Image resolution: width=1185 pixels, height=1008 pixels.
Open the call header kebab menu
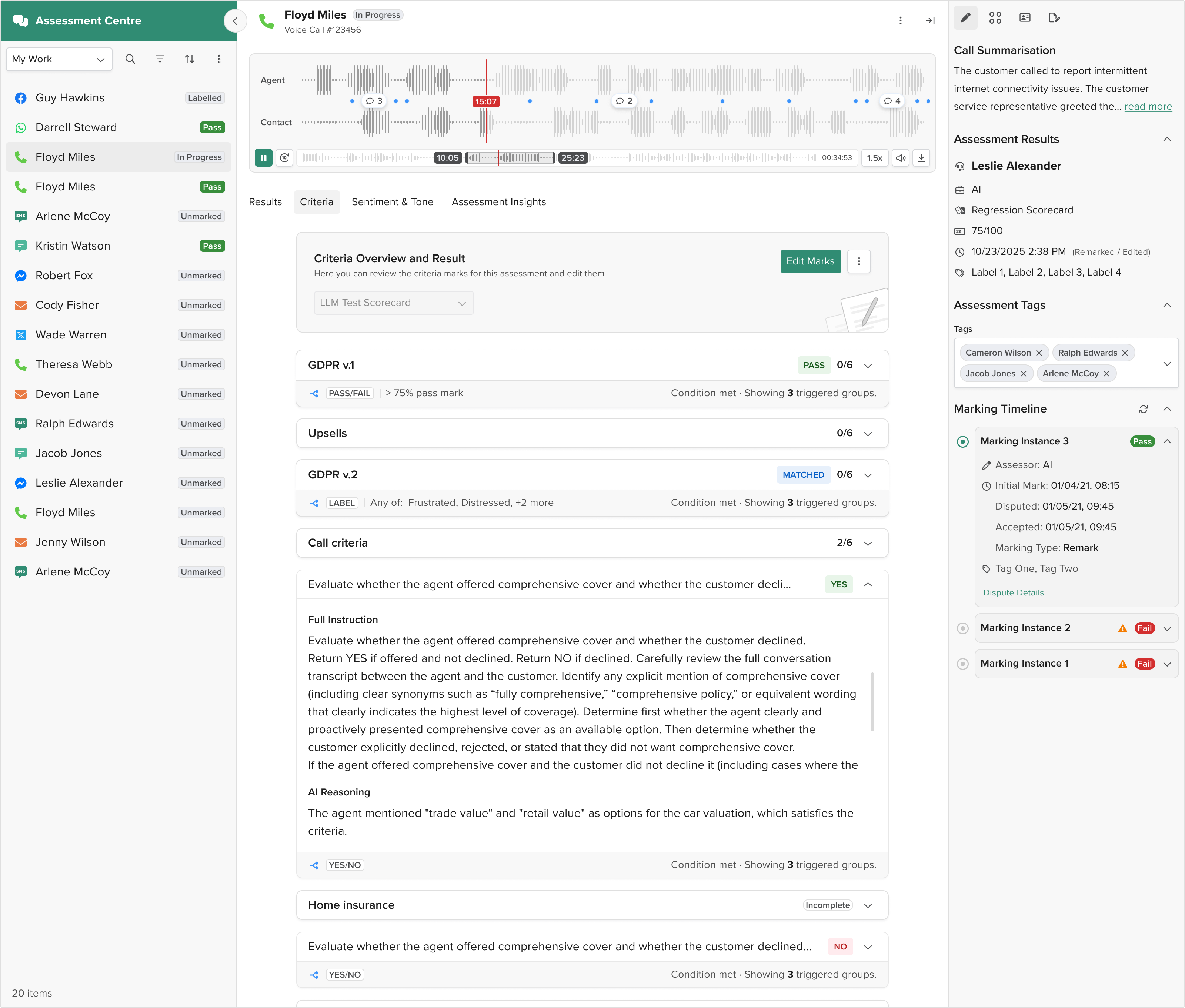tap(901, 21)
